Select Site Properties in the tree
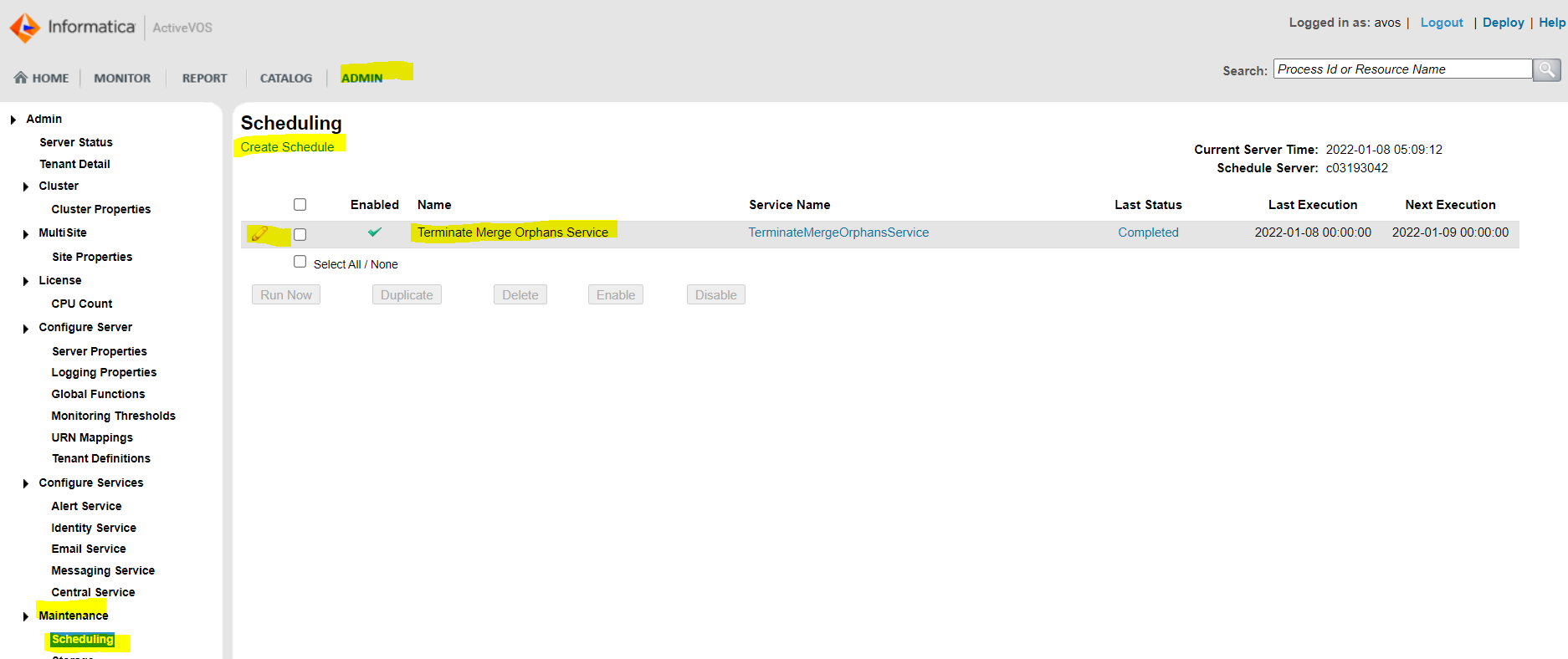Image resolution: width=1568 pixels, height=659 pixels. coord(92,257)
